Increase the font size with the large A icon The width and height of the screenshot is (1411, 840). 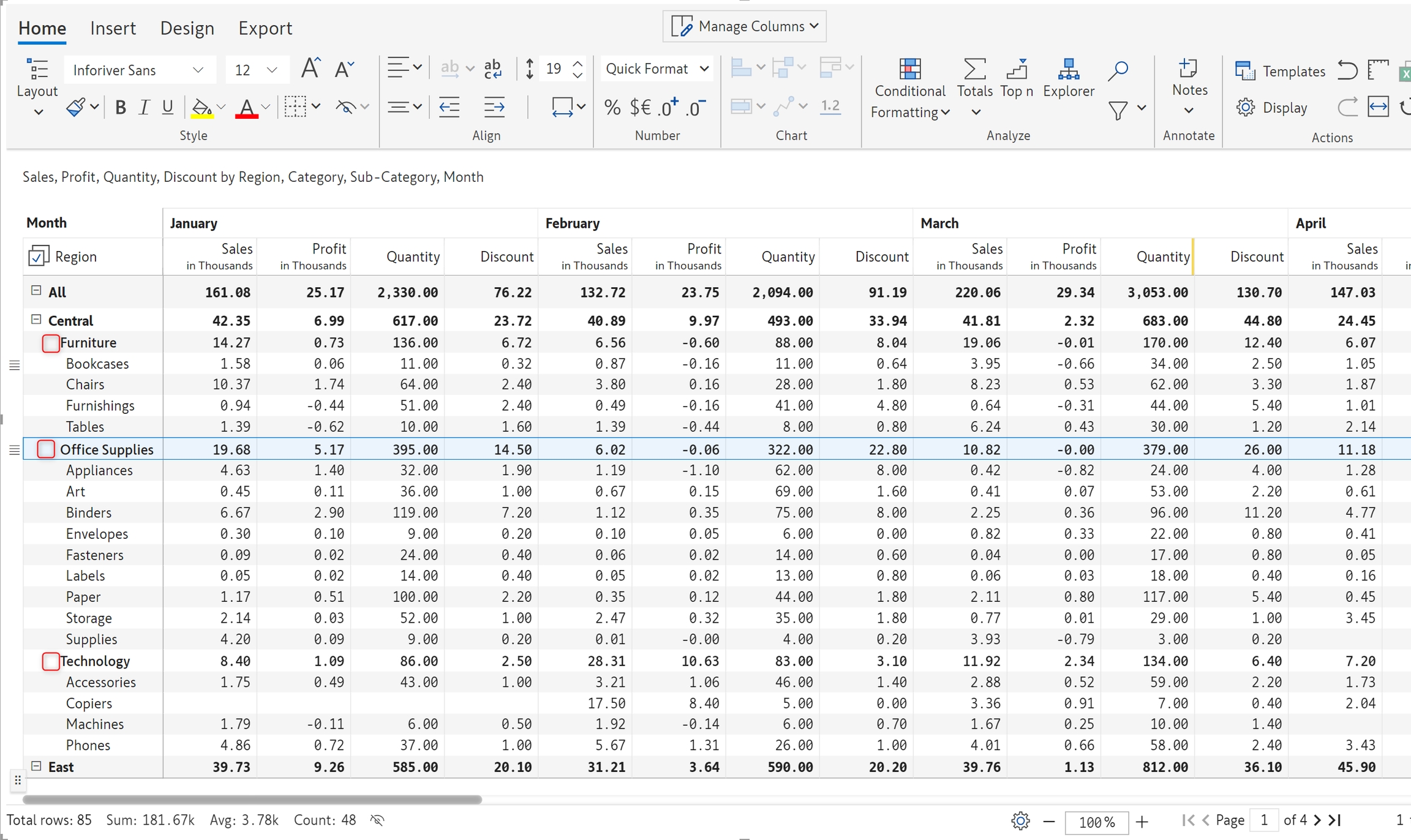click(310, 69)
